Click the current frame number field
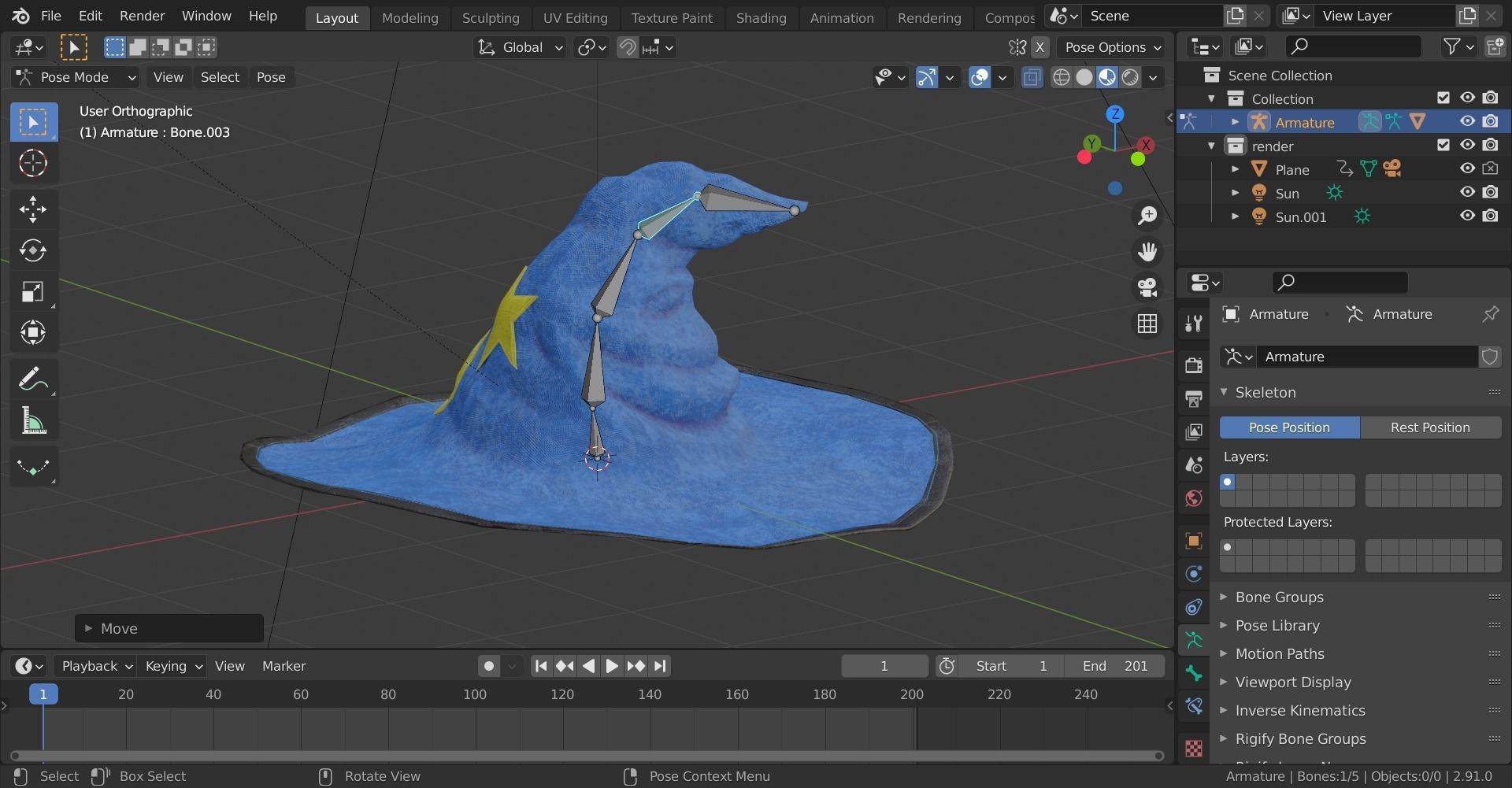Screen dimensions: 1512x788 884,666
